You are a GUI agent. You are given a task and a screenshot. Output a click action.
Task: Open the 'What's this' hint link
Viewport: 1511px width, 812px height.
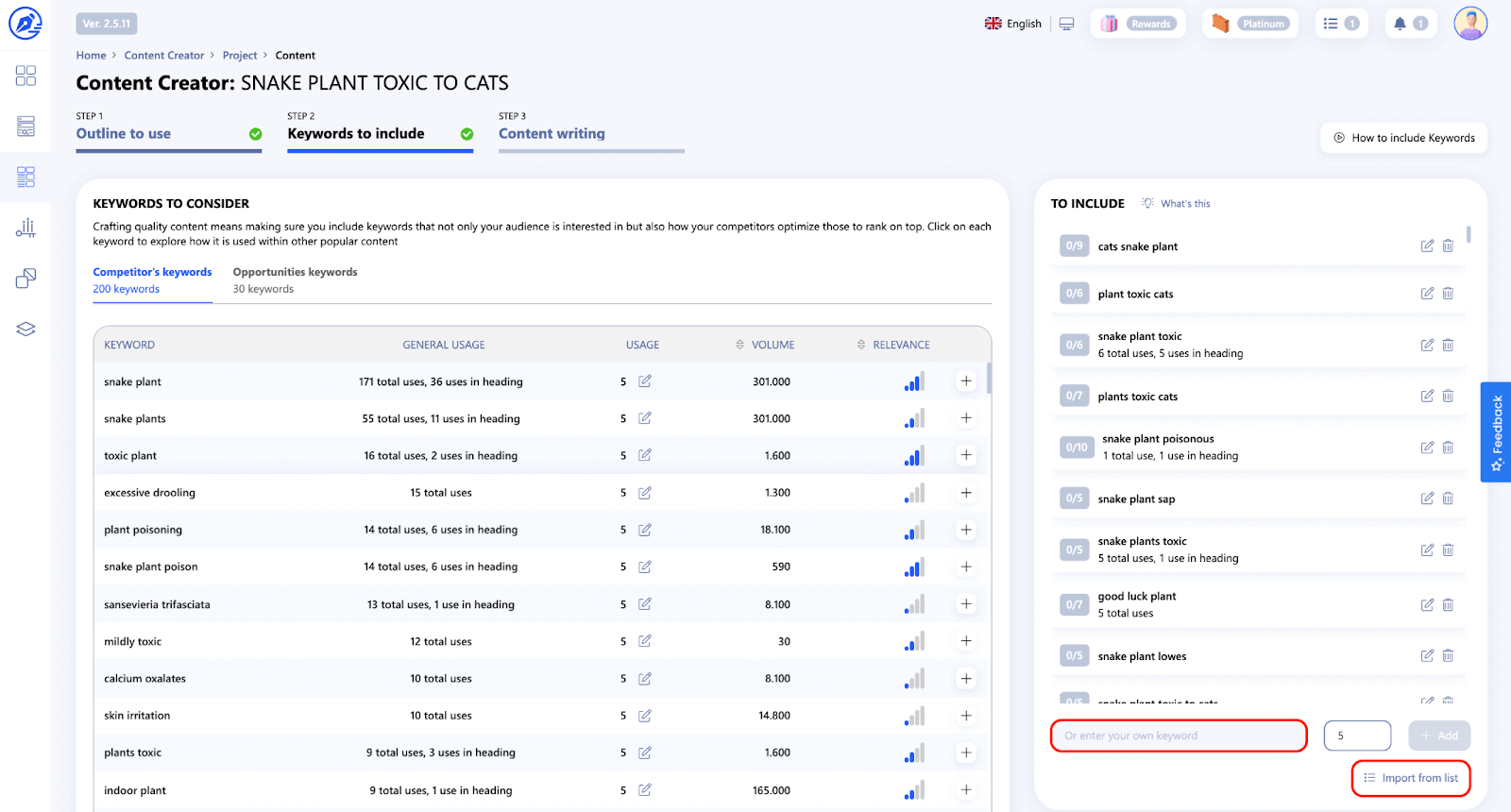(1176, 204)
